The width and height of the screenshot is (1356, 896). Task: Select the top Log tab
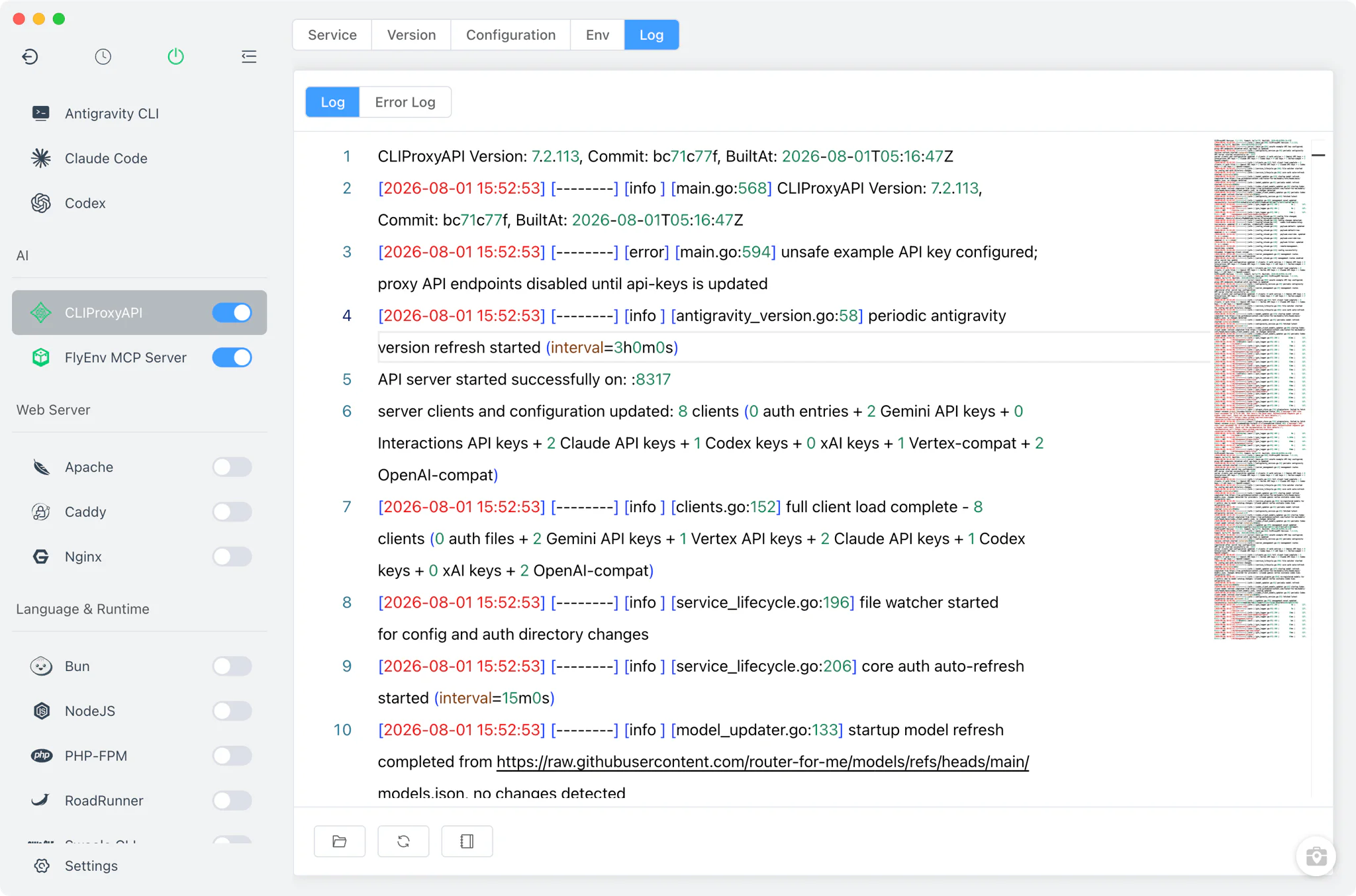pyautogui.click(x=652, y=35)
